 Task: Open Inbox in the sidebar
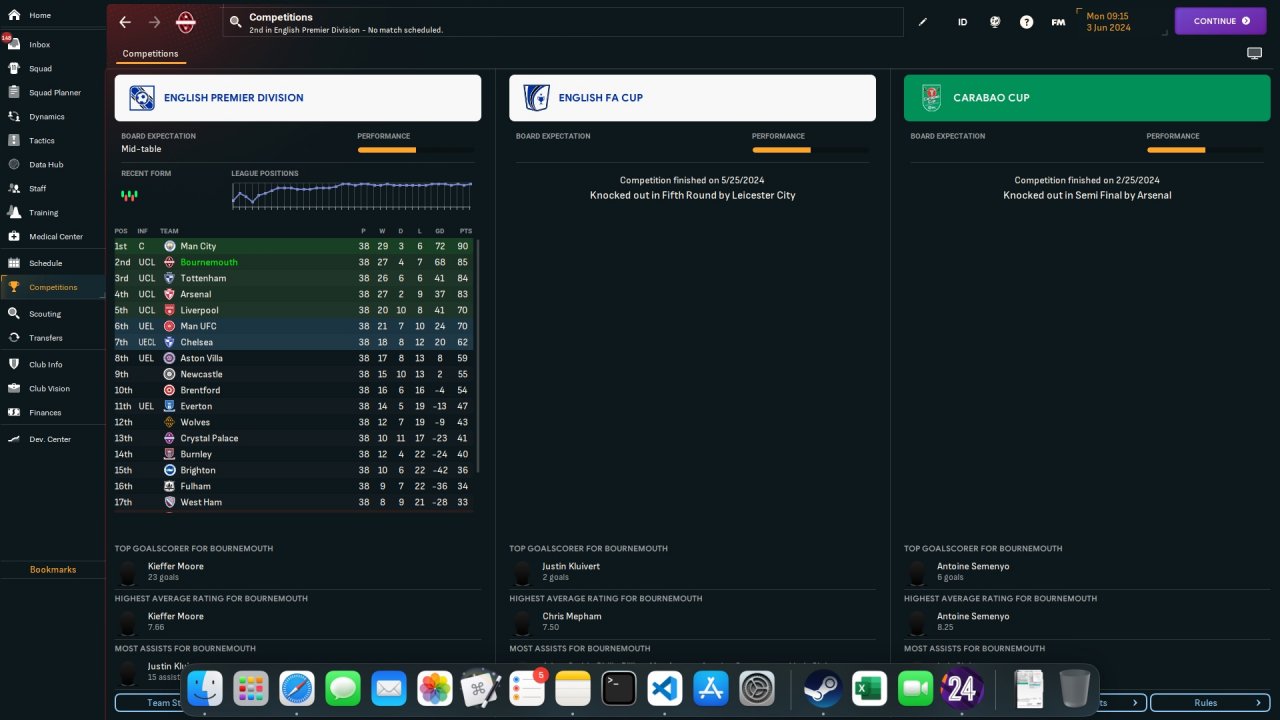click(x=53, y=44)
